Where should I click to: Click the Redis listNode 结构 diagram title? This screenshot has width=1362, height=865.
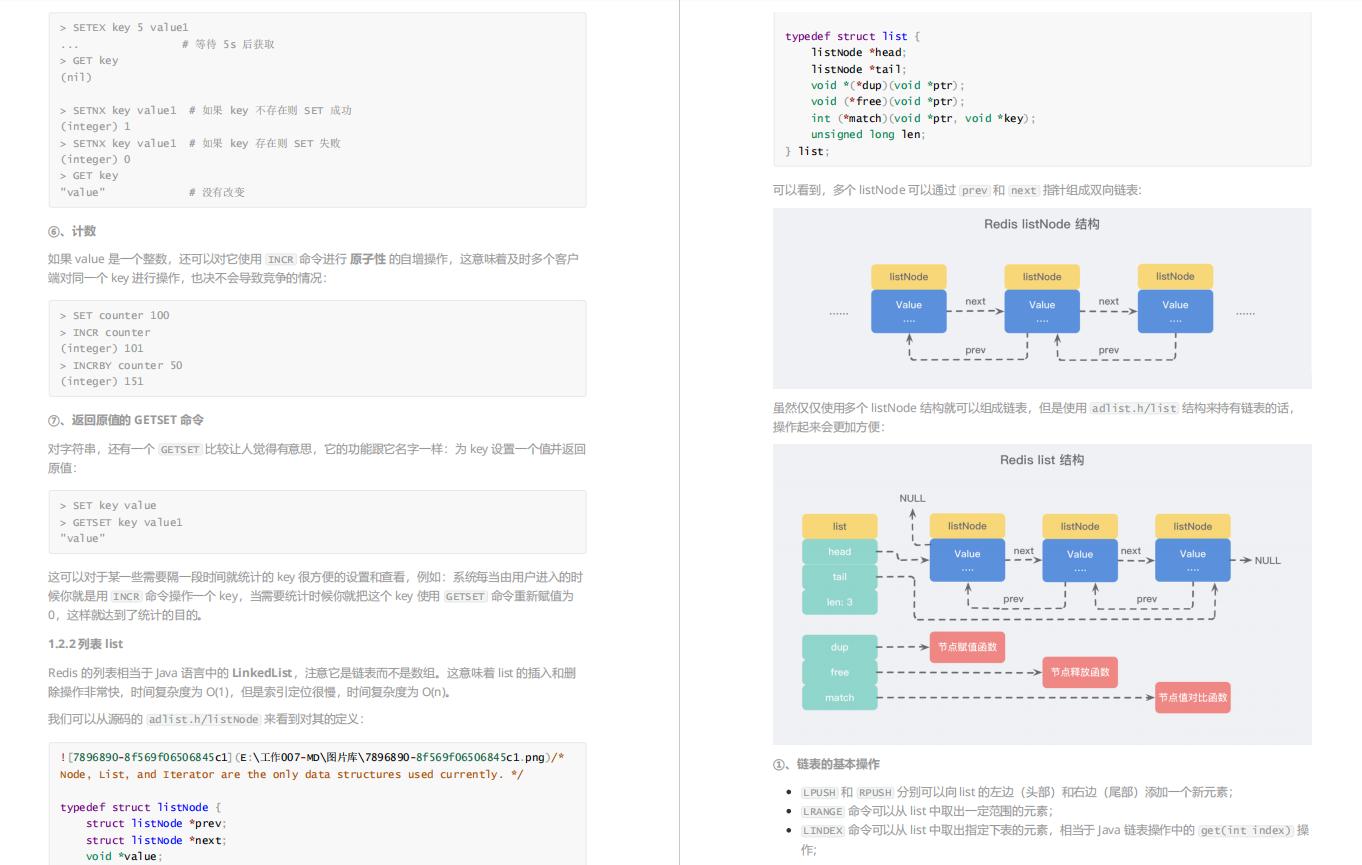(x=1041, y=224)
